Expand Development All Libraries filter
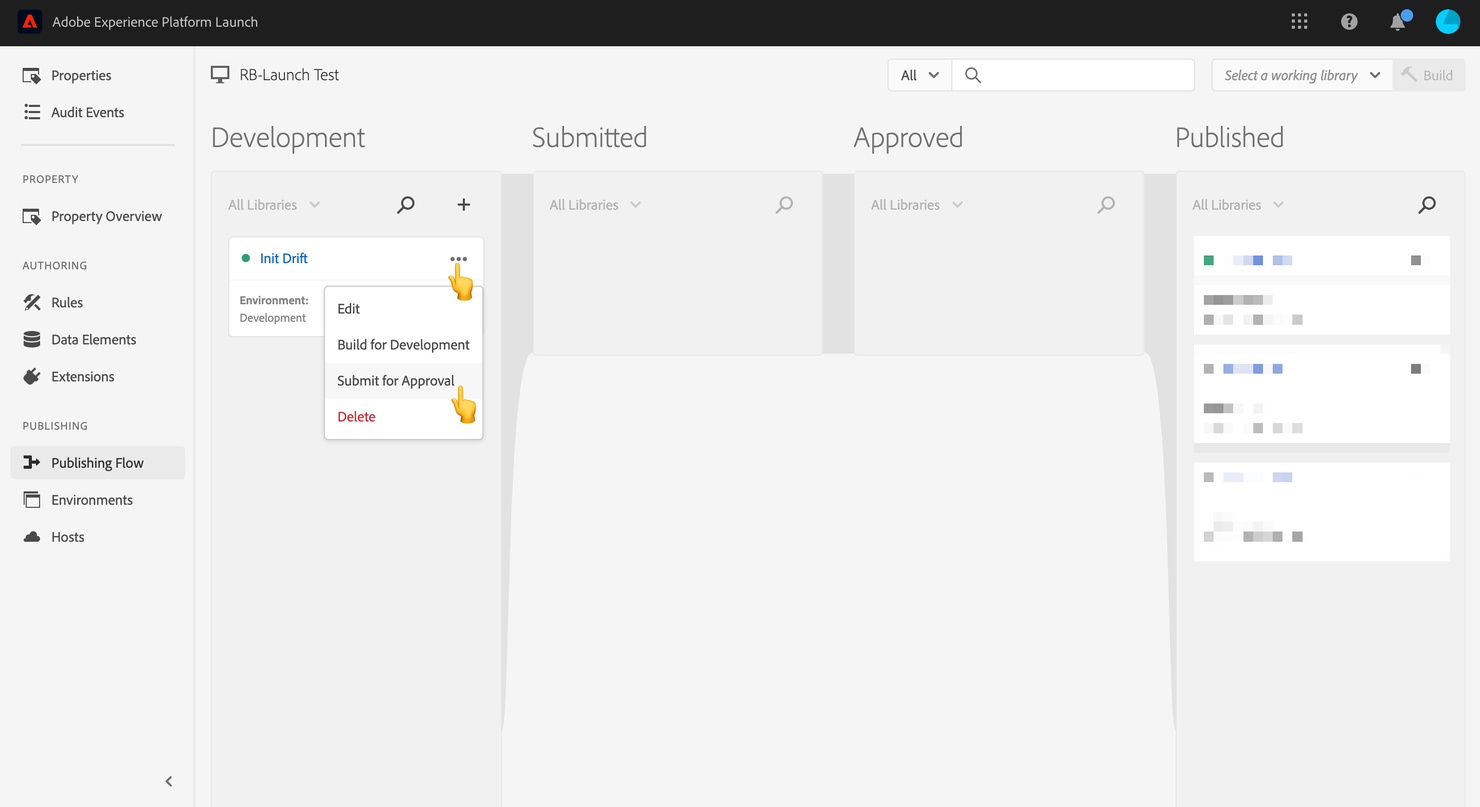The height and width of the screenshot is (807, 1480). point(274,204)
